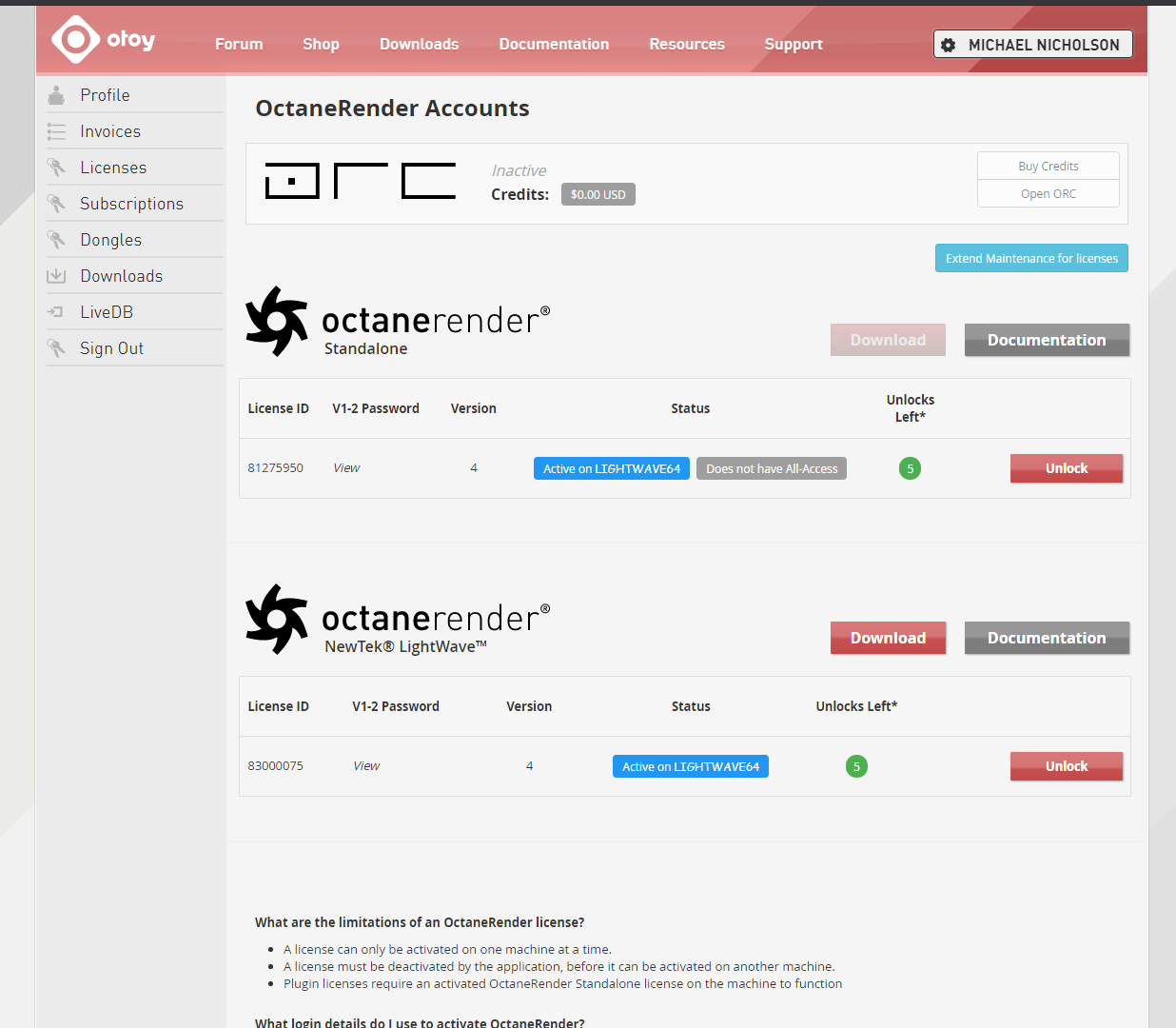Viewport: 1176px width, 1028px height.
Task: Click Unlock for license 83000075
Action: coord(1067,766)
